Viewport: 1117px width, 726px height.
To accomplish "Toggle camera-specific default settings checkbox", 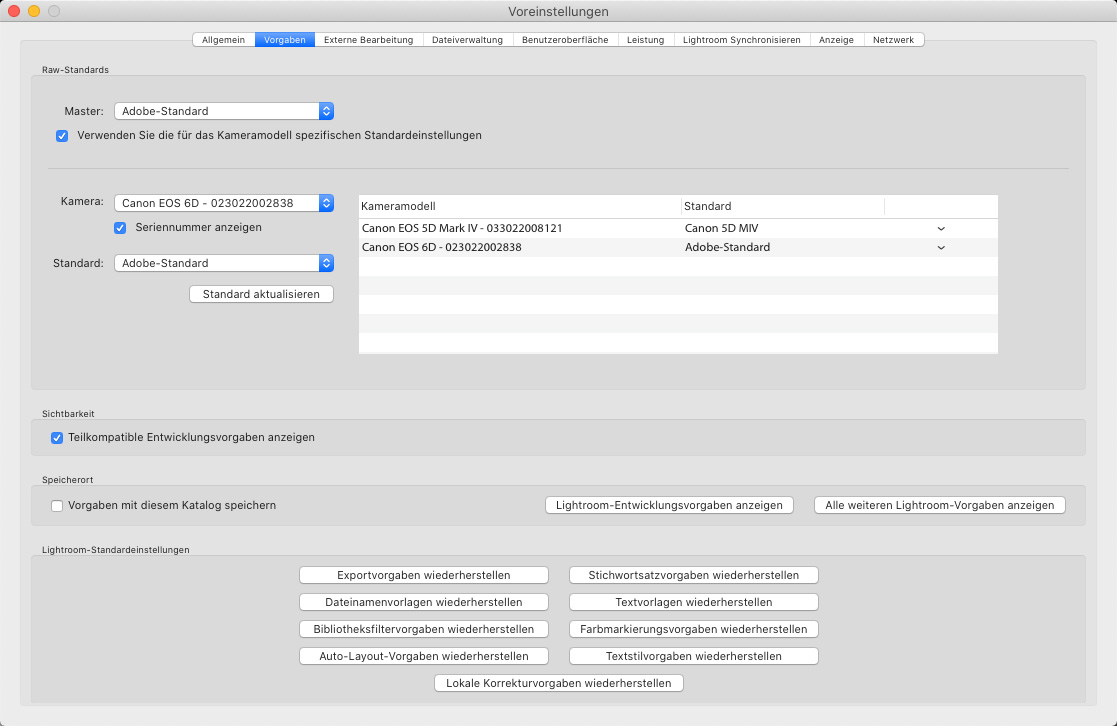I will click(62, 135).
